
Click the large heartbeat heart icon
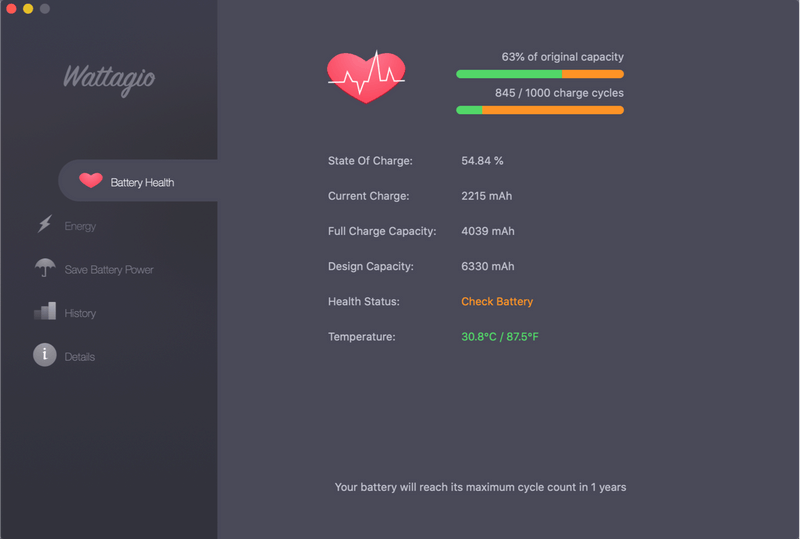pos(366,77)
